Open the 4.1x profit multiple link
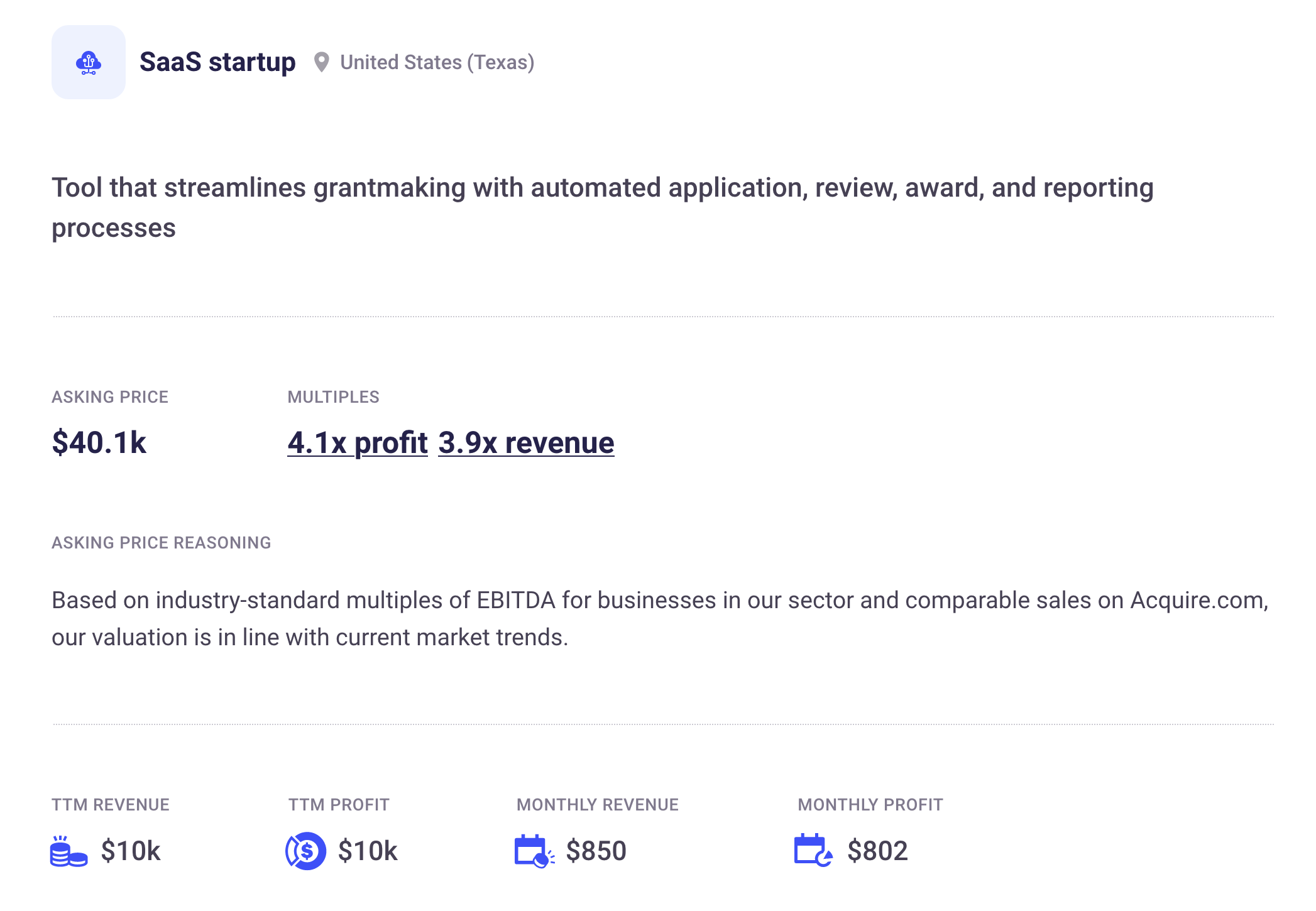The width and height of the screenshot is (1316, 911). pos(357,442)
